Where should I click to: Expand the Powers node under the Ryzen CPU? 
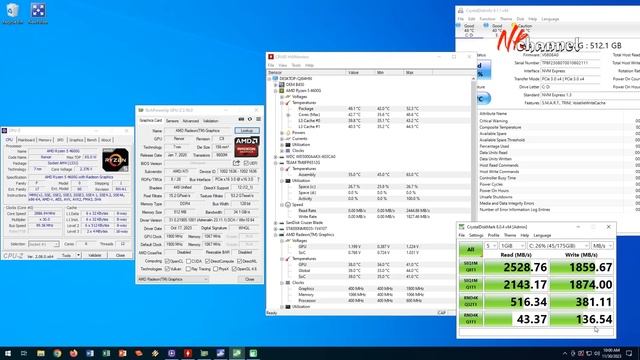(x=282, y=133)
